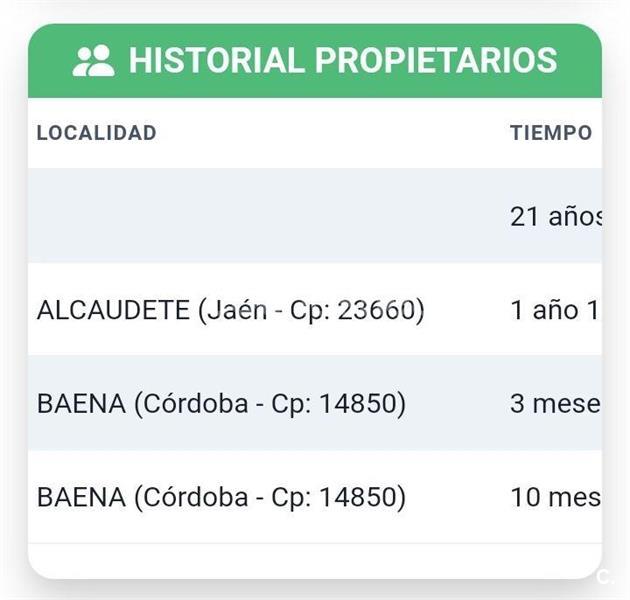
Task: Select the last BAENA (Córdoba - Cp: 14850) entry
Action: pos(221,497)
